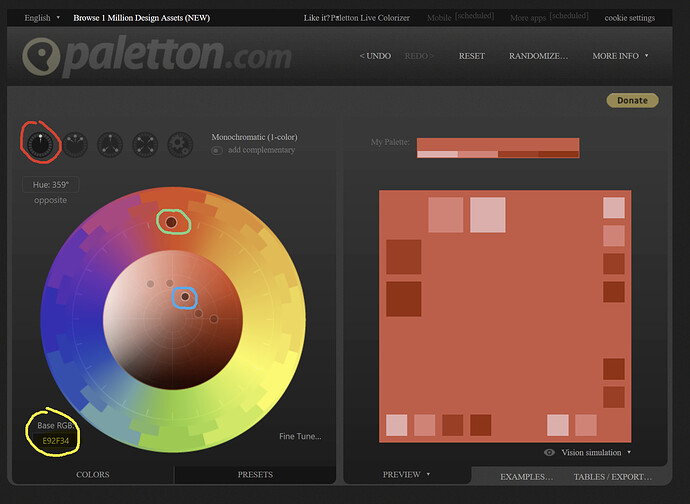Open the PREVIEW dropdown tab
This screenshot has height=504, width=690.
coord(406,475)
